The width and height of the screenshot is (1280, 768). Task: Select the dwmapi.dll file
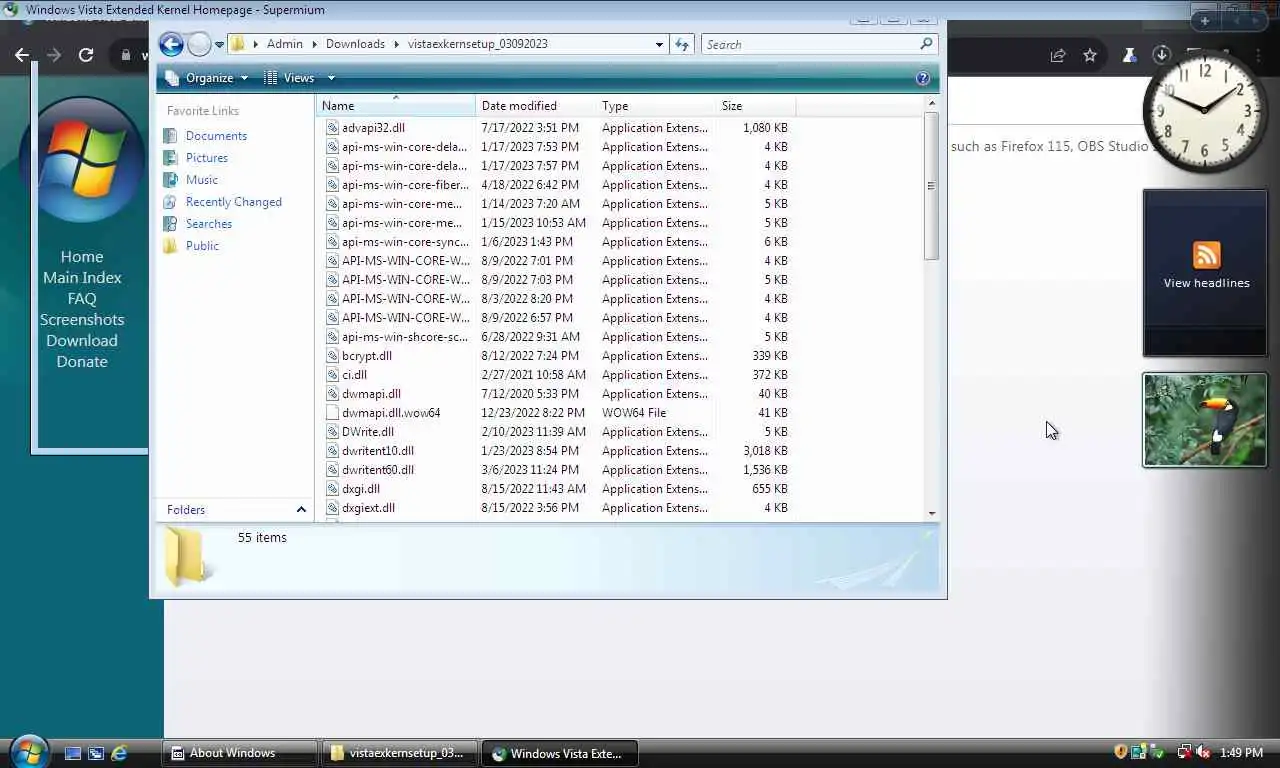click(371, 394)
